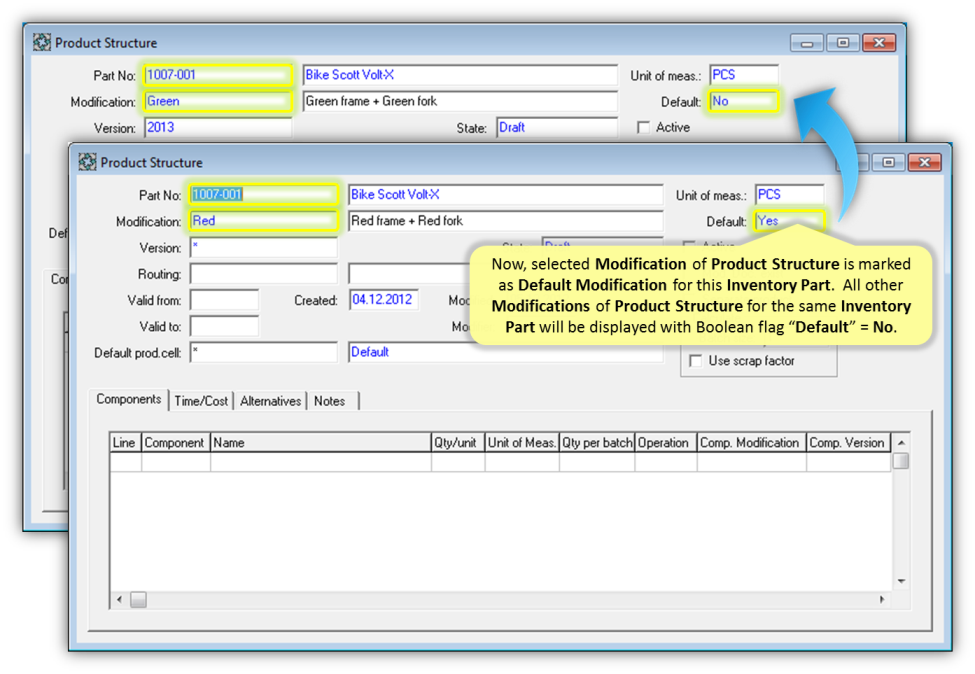The image size is (975, 674).
Task: Click the Valid to field
Action: pos(224,326)
